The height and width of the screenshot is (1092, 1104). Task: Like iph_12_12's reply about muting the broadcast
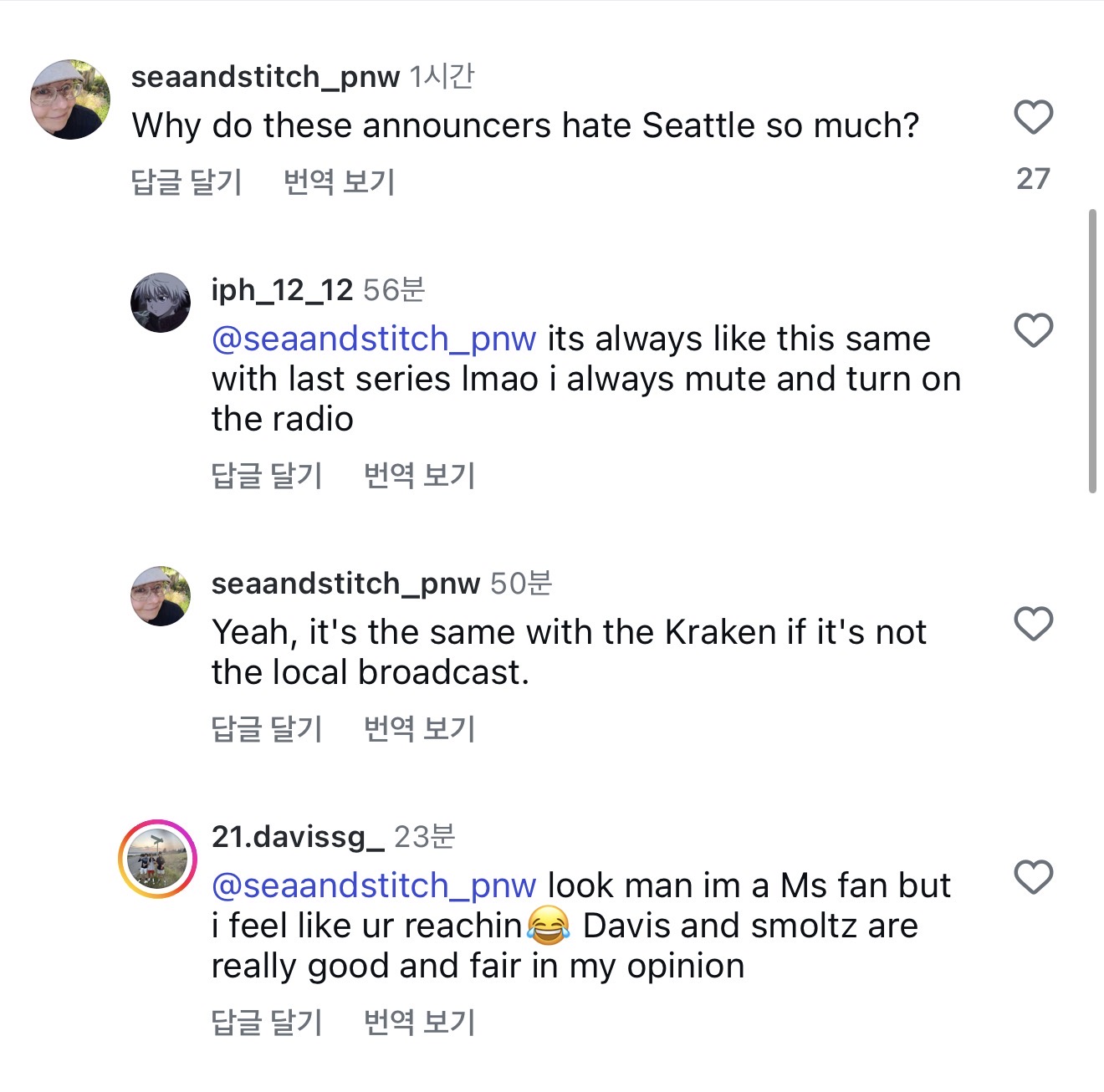[x=1033, y=330]
